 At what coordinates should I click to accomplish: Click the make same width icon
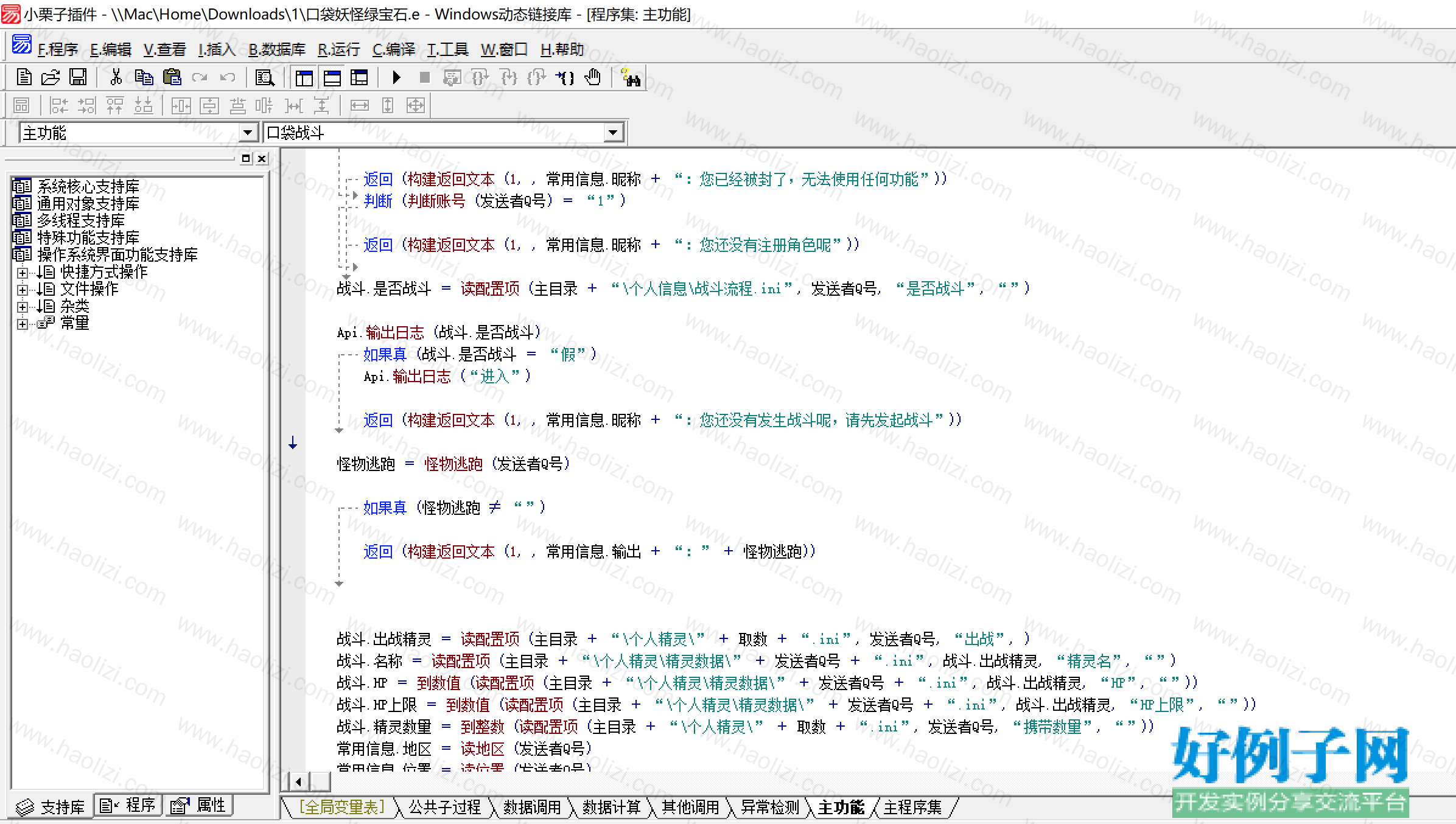[359, 106]
